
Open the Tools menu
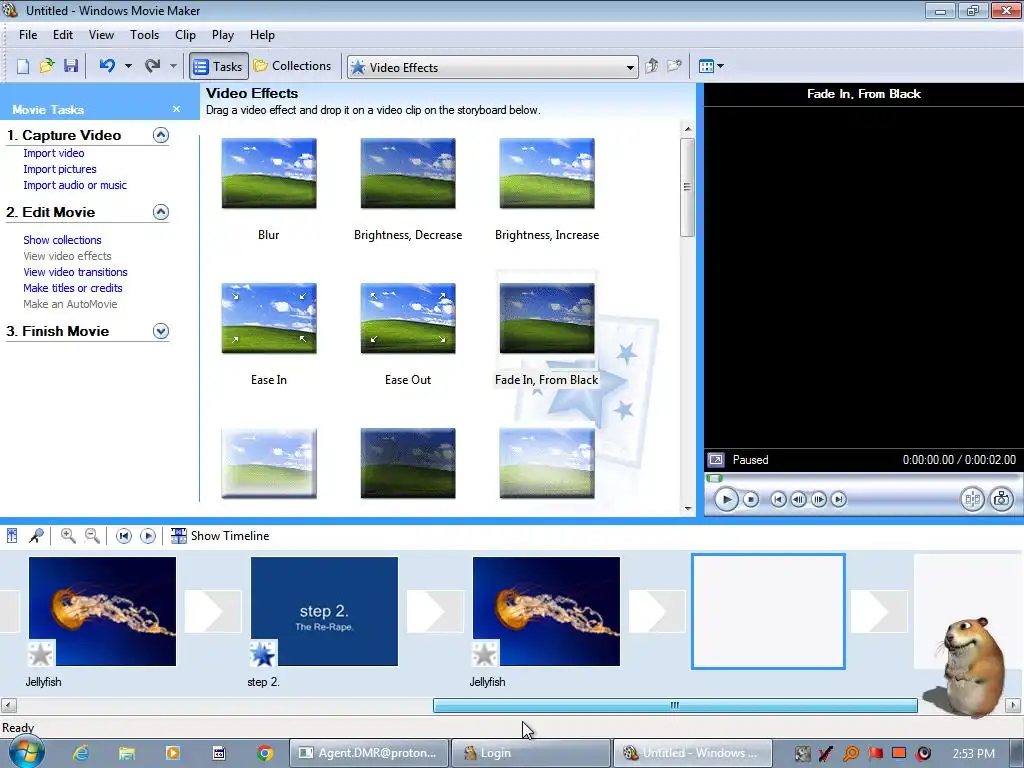pyautogui.click(x=144, y=35)
